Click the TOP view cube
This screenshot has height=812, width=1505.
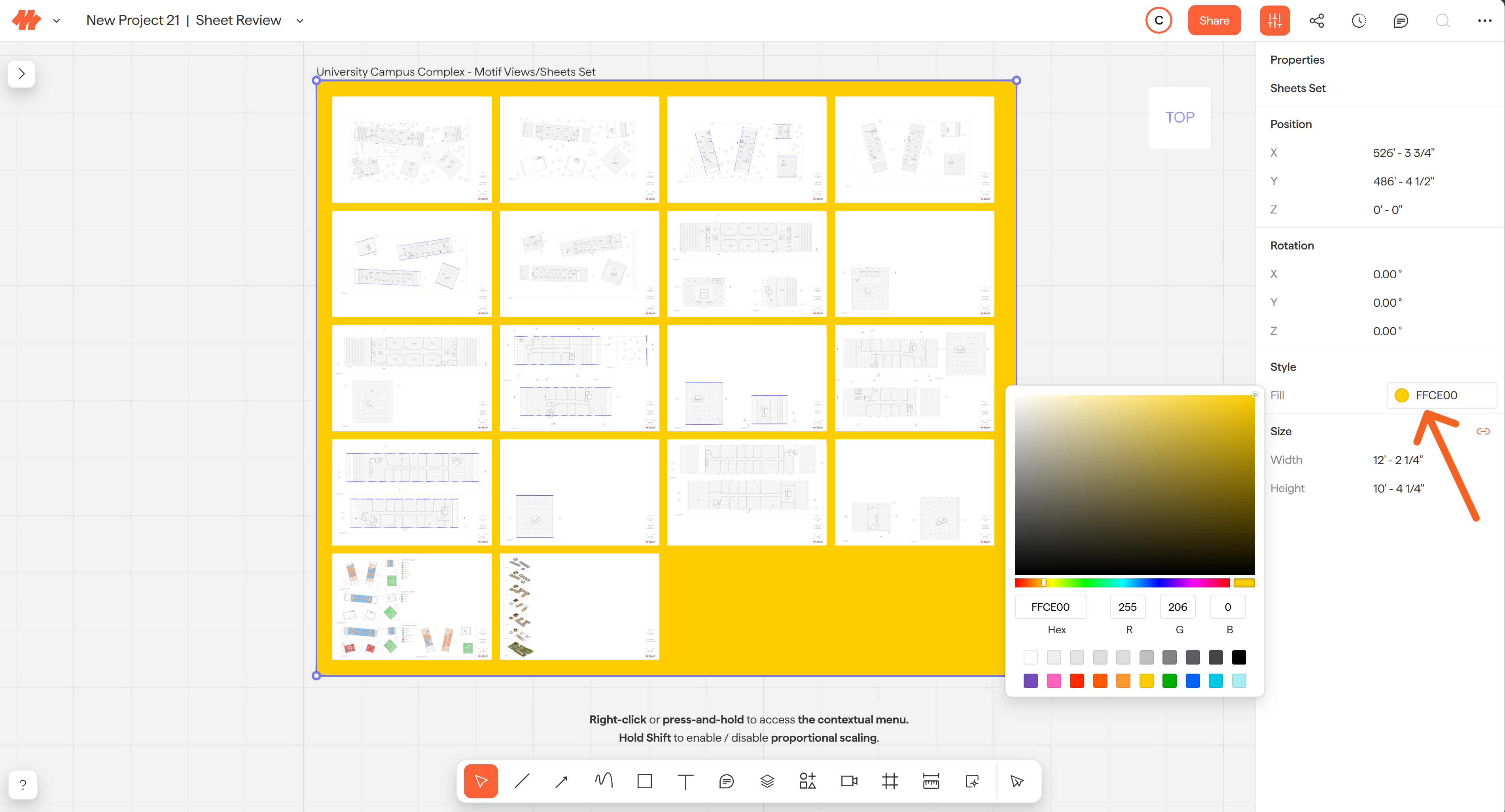(1179, 117)
